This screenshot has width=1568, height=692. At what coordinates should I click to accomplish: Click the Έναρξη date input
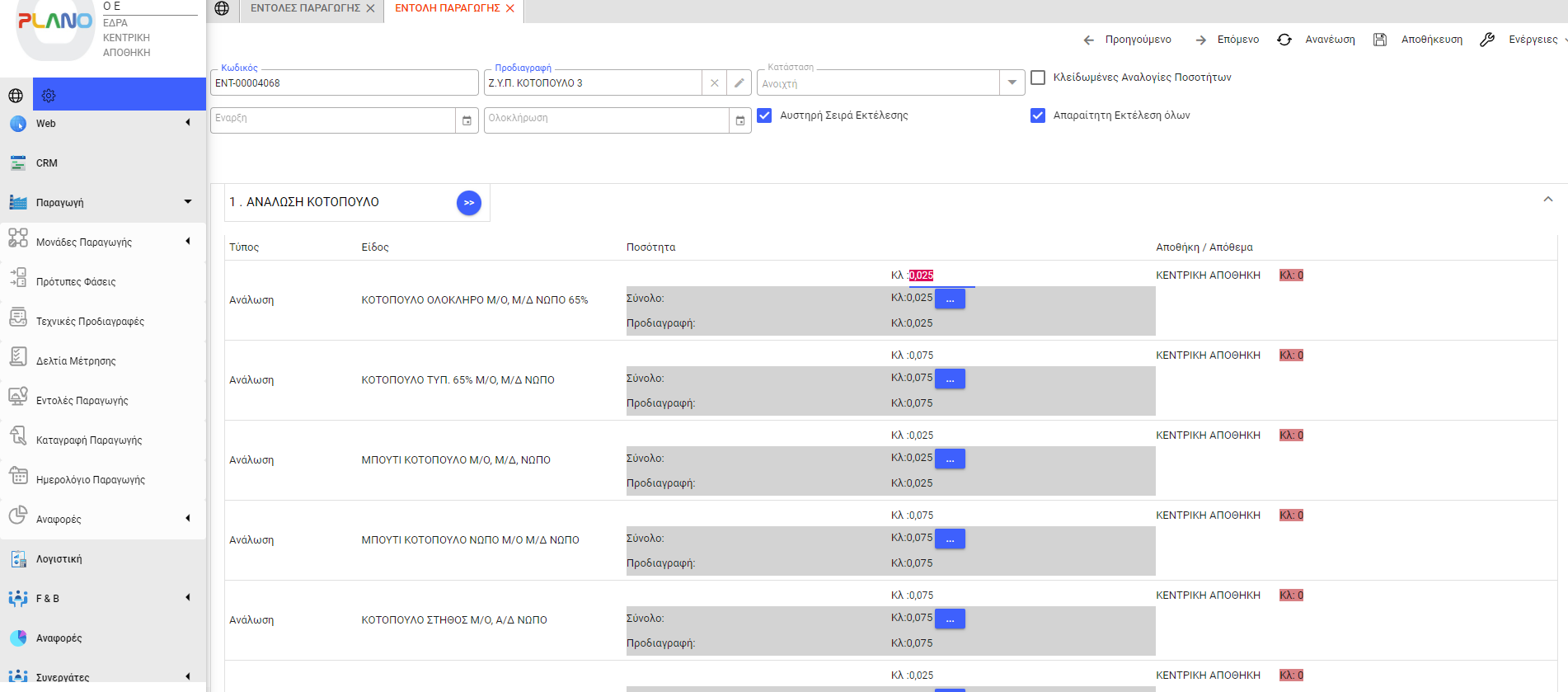[x=333, y=120]
